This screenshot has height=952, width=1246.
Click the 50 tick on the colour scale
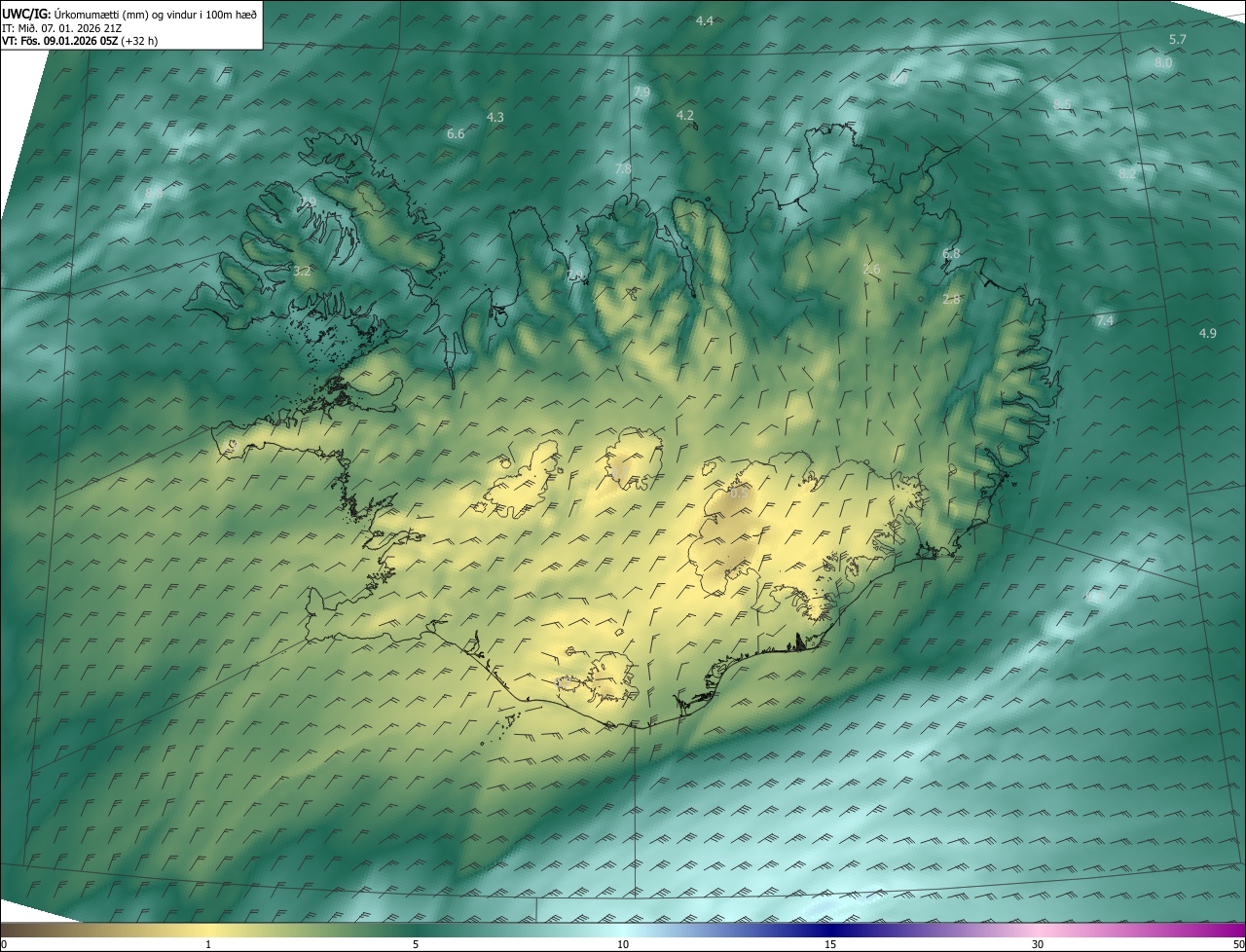pyautogui.click(x=1237, y=944)
